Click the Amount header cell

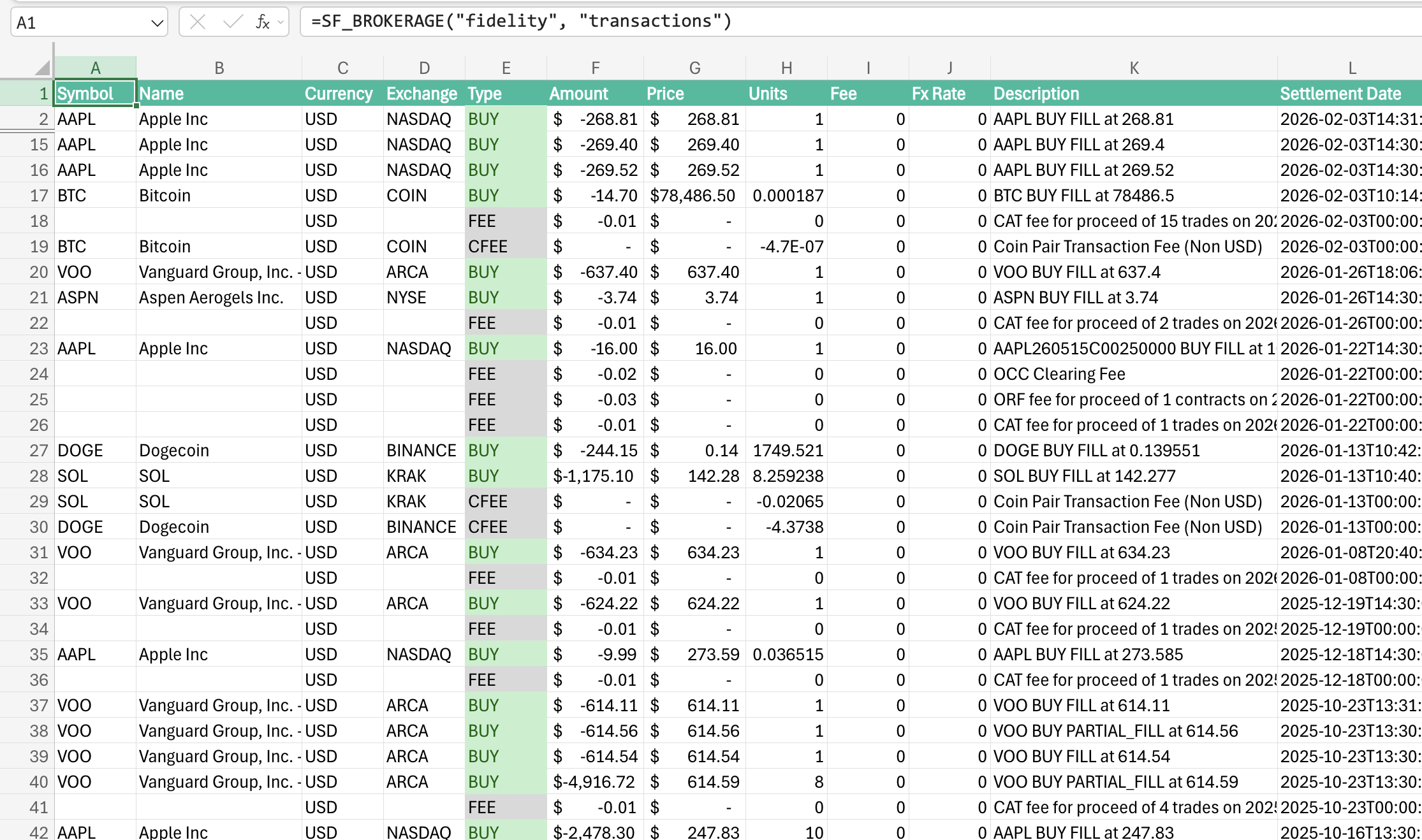tap(595, 93)
